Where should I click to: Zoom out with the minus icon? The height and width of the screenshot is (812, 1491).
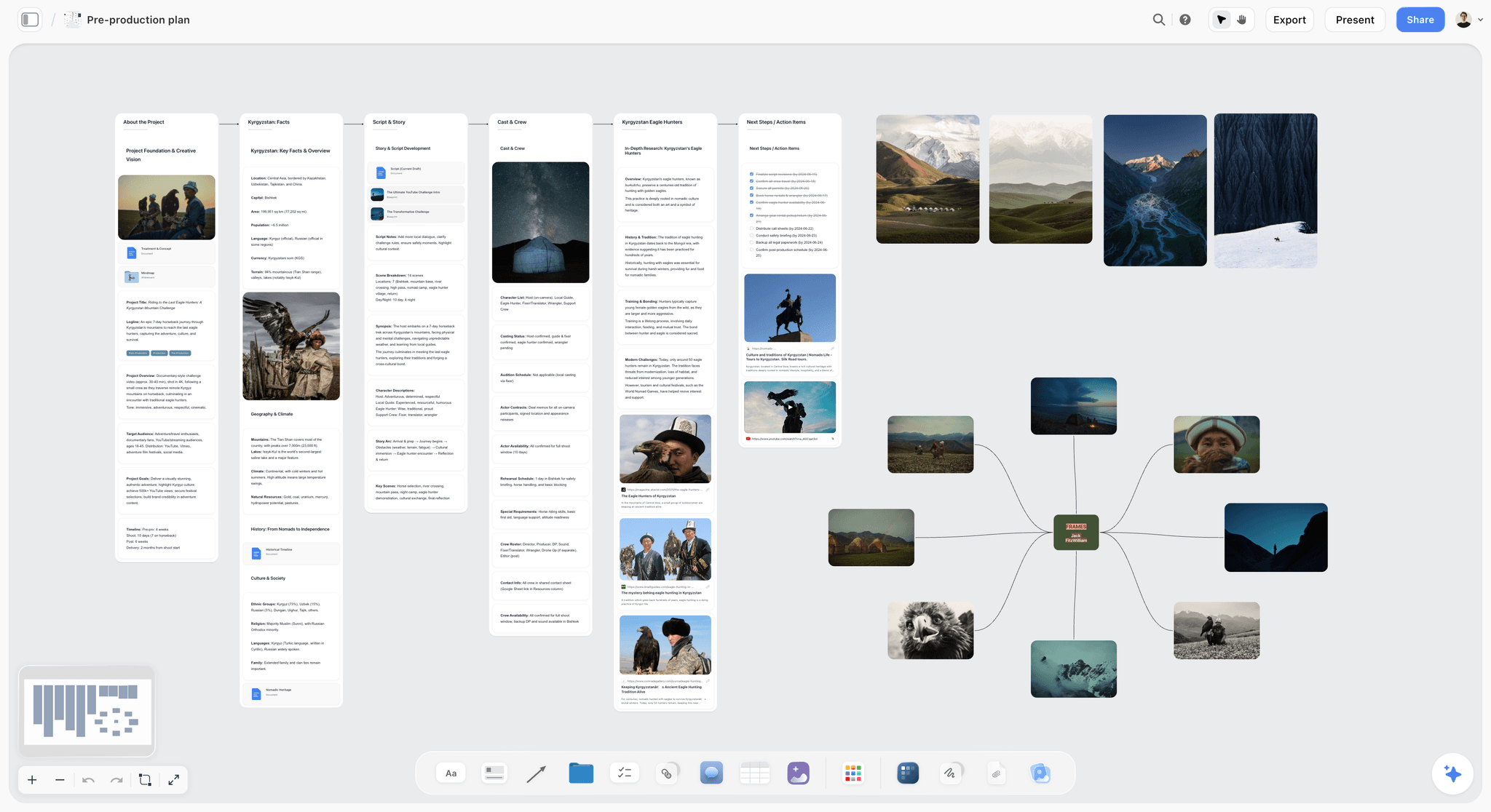coord(60,780)
